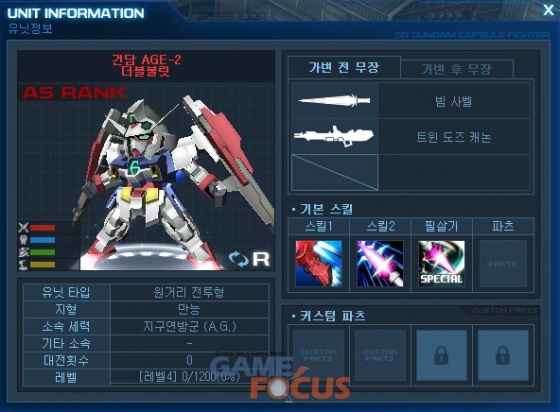Click the first locked custom parts slot

[441, 355]
